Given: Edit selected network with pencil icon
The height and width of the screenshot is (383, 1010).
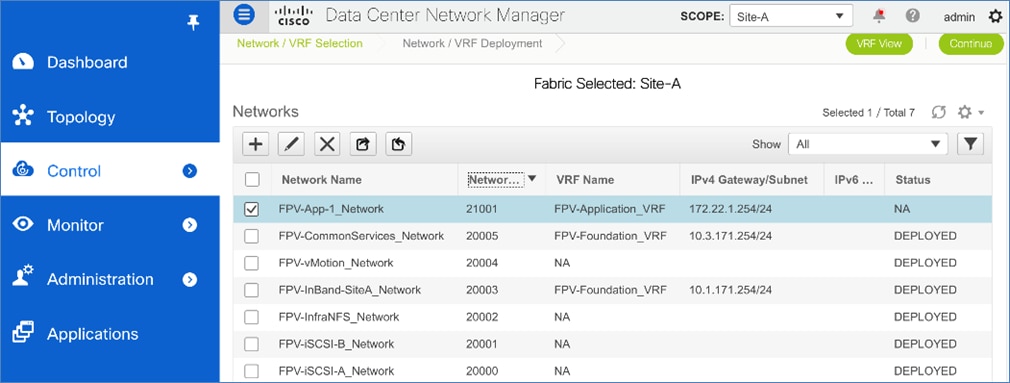Looking at the screenshot, I should [x=291, y=144].
